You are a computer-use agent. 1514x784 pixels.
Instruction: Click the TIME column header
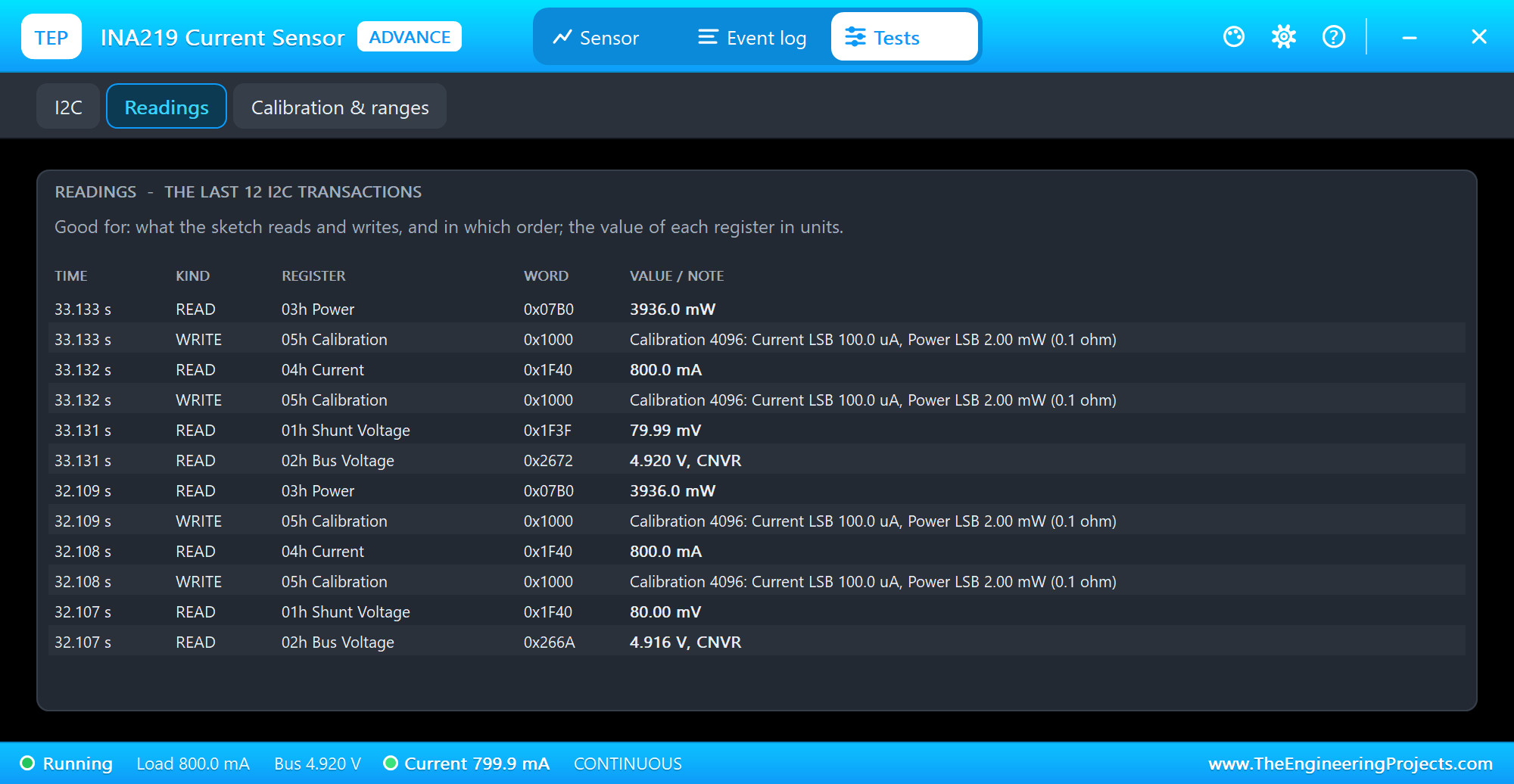[71, 275]
